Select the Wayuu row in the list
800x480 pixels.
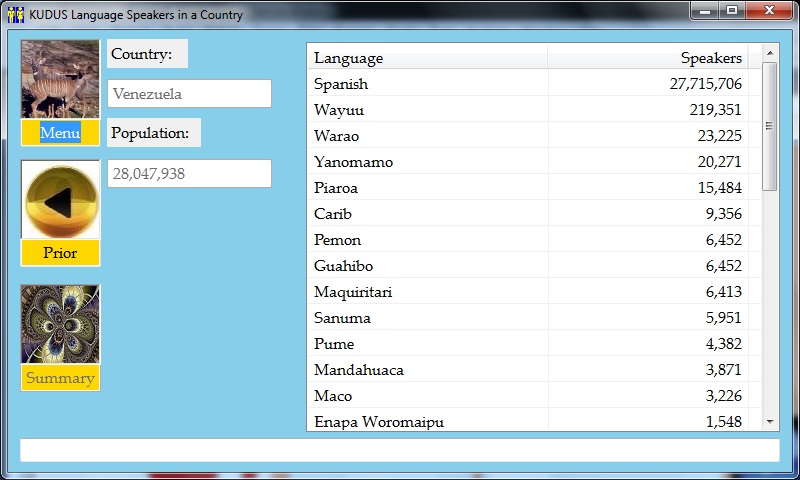point(530,110)
